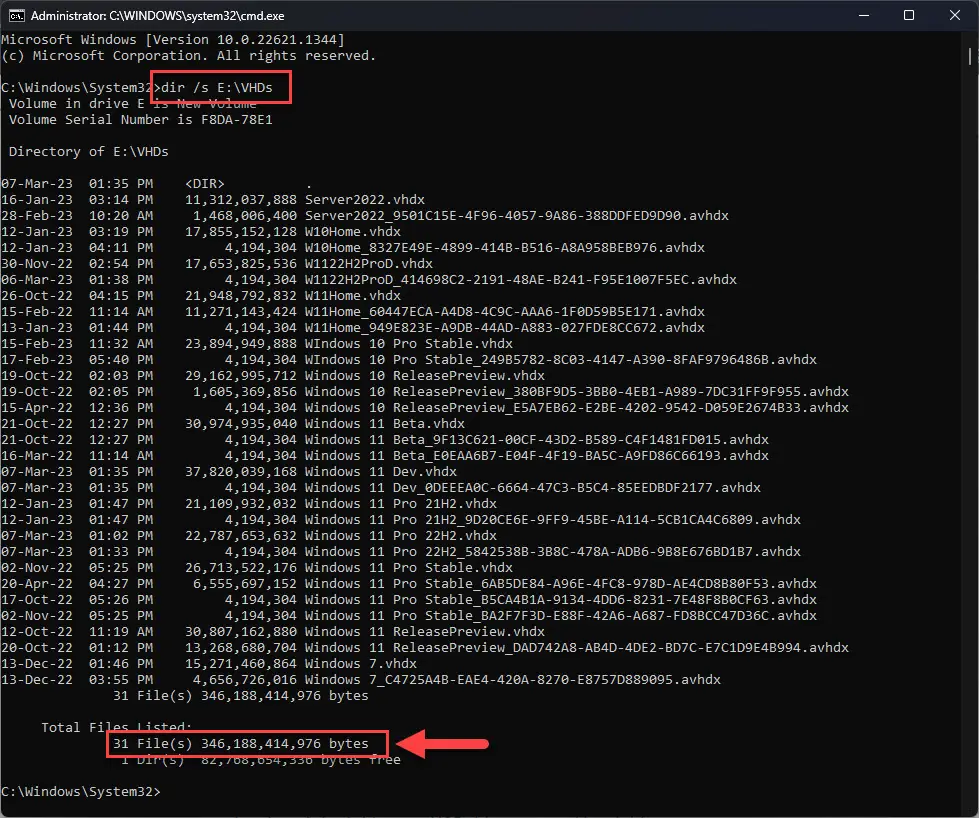979x818 pixels.
Task: Click the W11Home.vhdx file name
Action: tap(353, 295)
